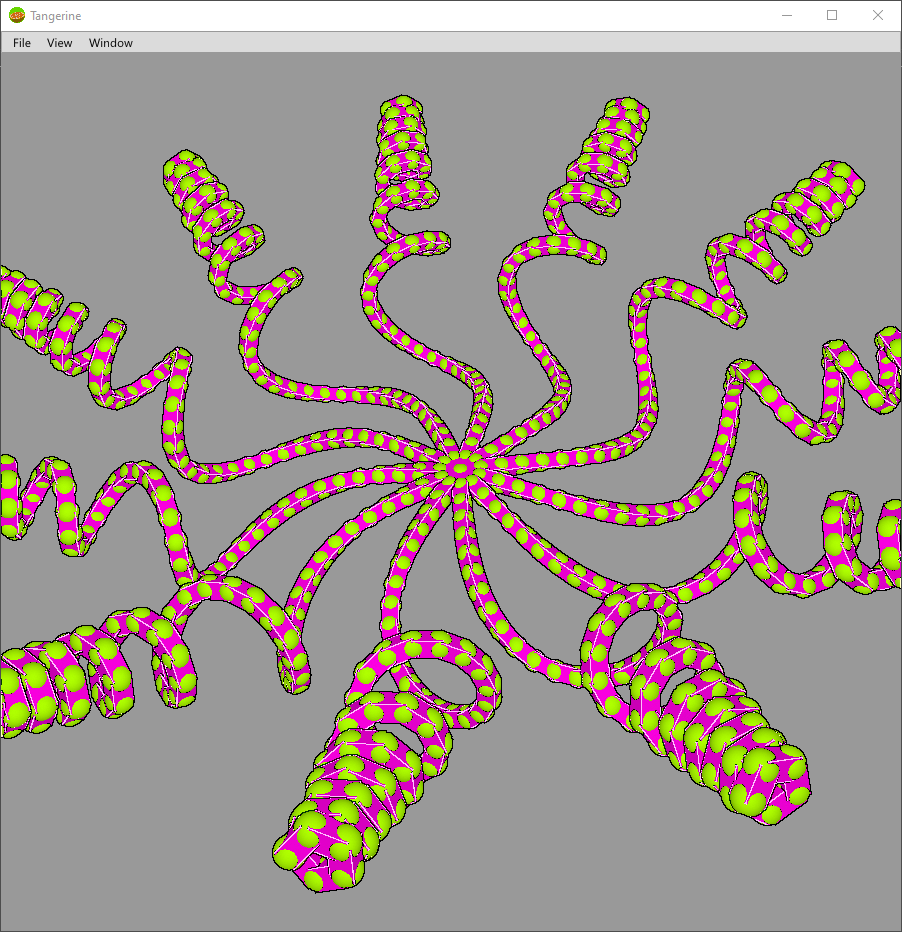This screenshot has width=902, height=932.
Task: Close the Tangerine window
Action: (x=878, y=15)
